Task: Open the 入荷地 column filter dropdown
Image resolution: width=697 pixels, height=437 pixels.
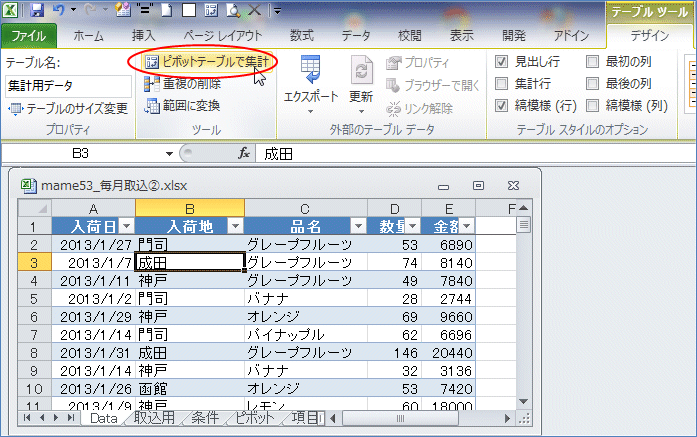Action: coord(236,226)
